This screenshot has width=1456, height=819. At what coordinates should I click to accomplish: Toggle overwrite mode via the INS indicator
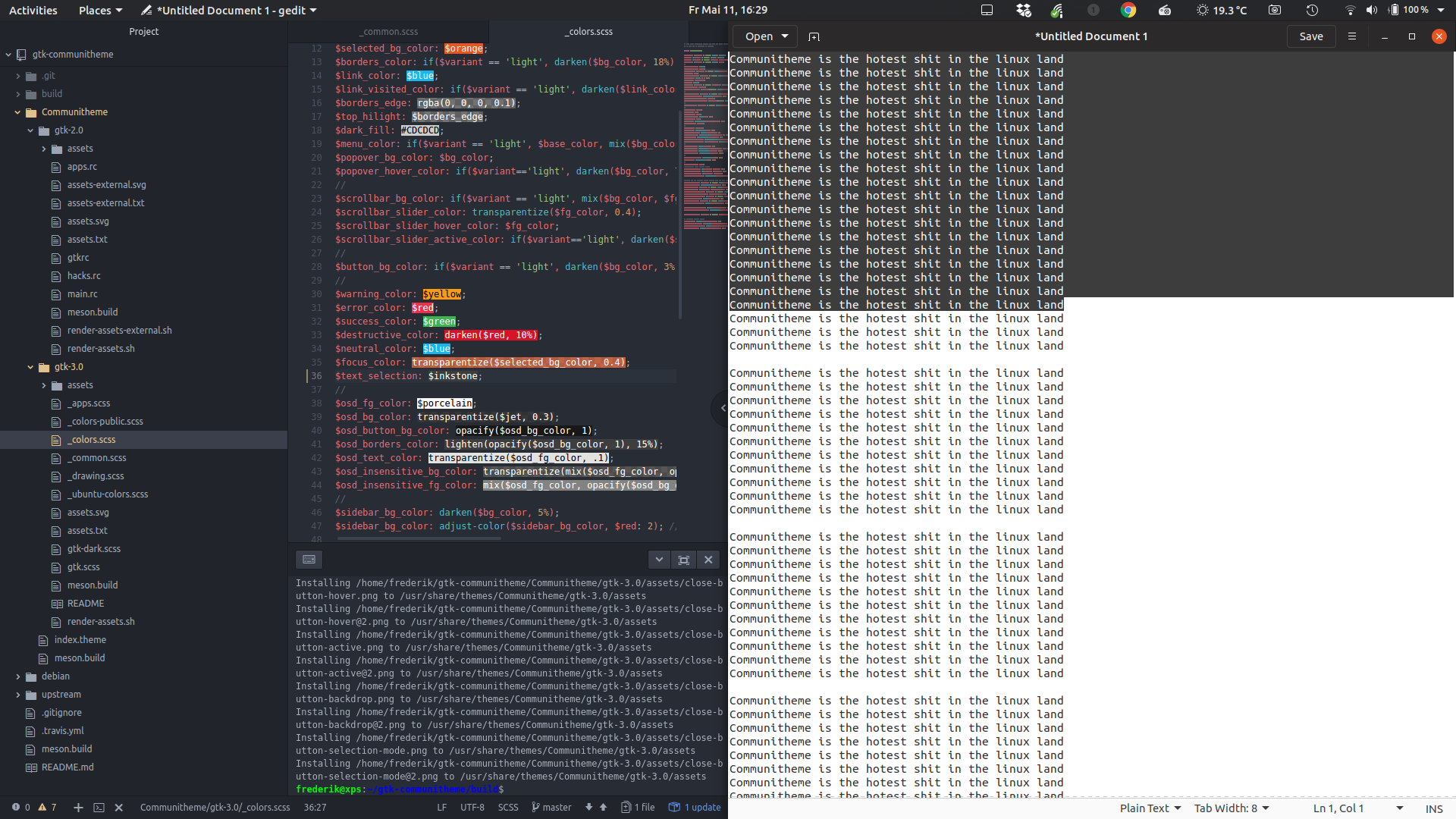pos(1434,809)
